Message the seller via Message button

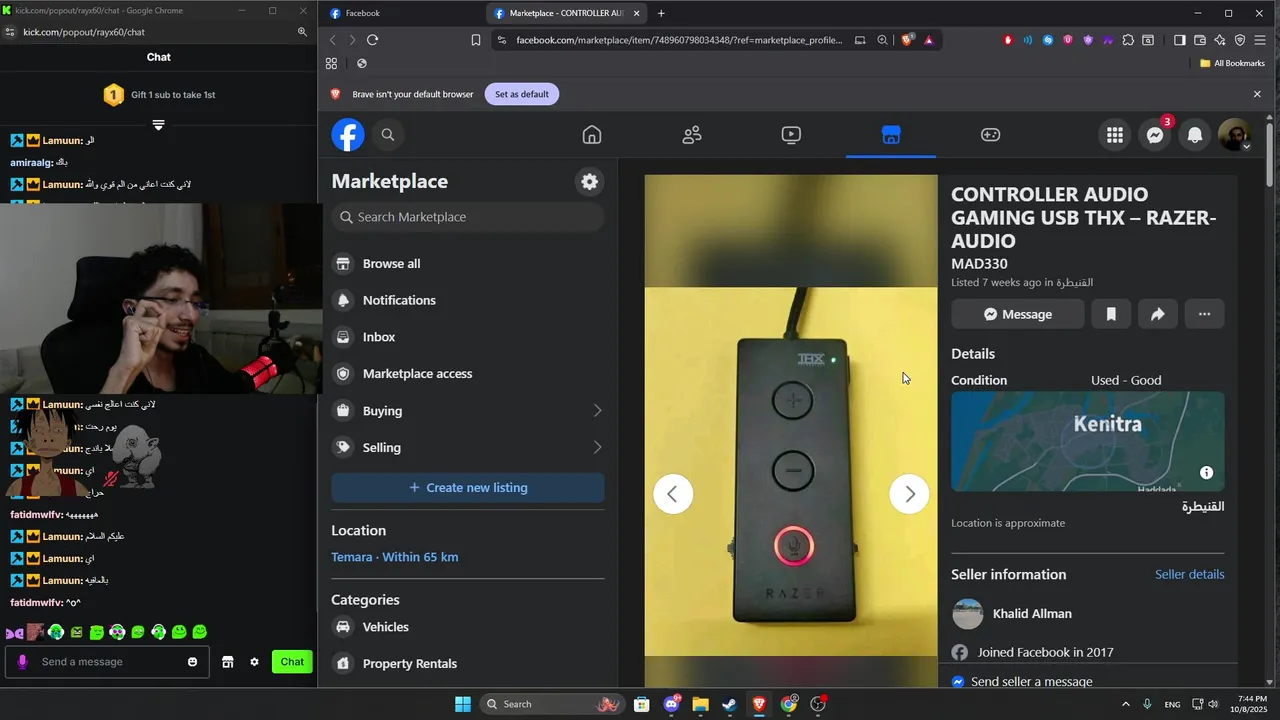pos(1018,314)
